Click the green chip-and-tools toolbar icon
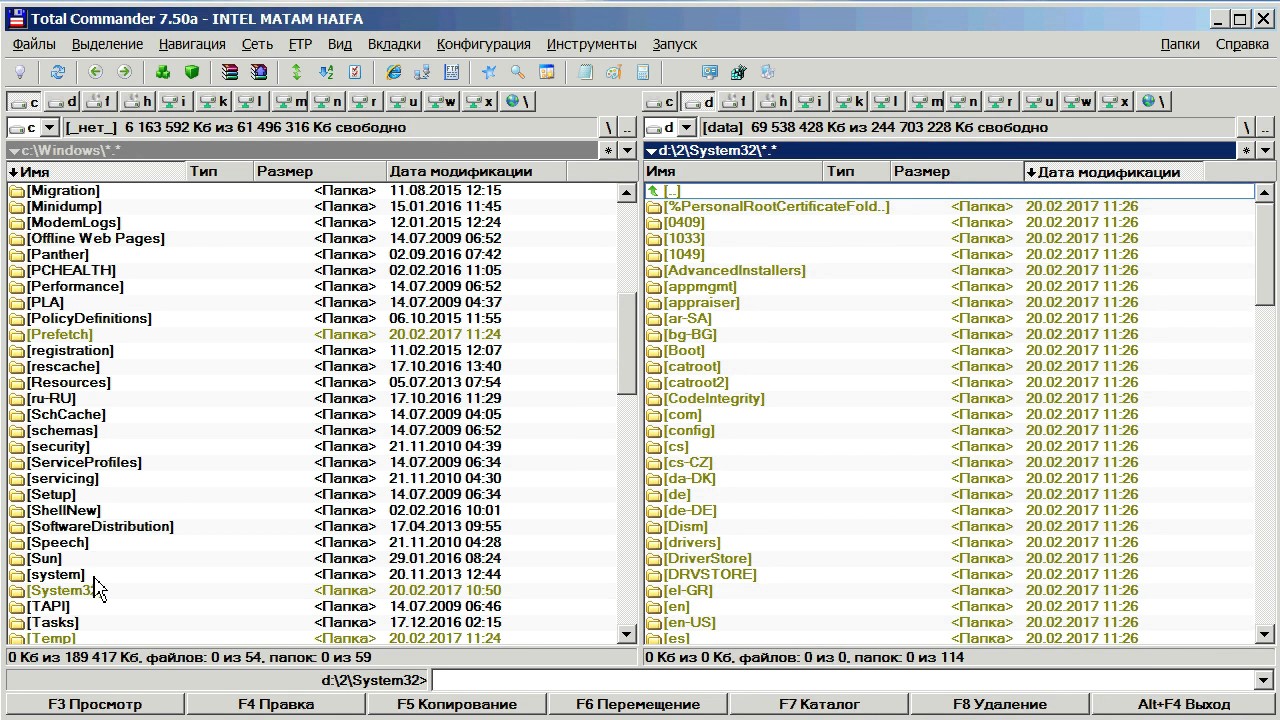The image size is (1280, 720). pyautogui.click(x=739, y=72)
